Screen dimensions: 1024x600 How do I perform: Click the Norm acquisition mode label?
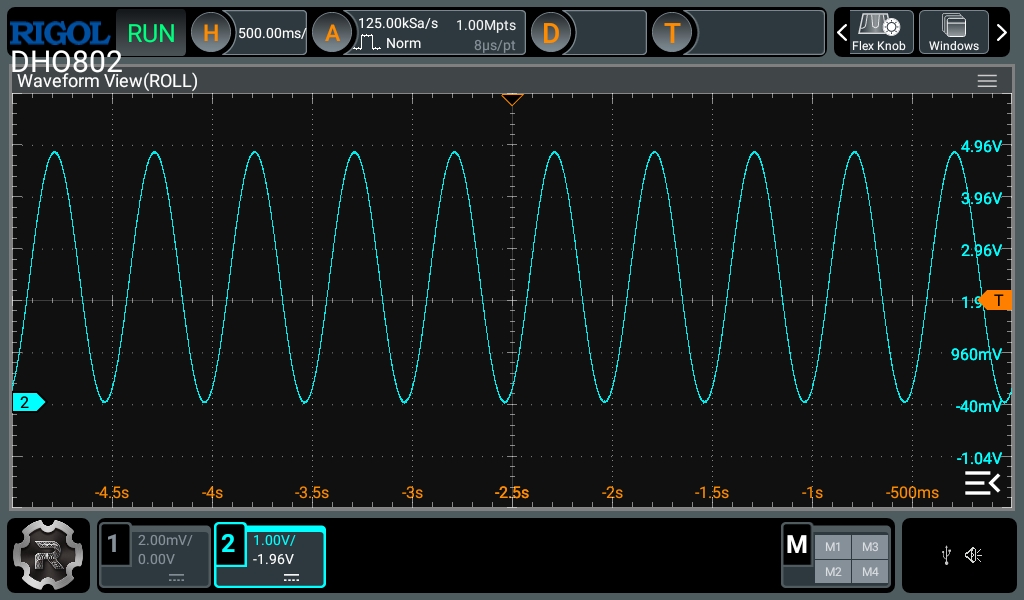403,43
